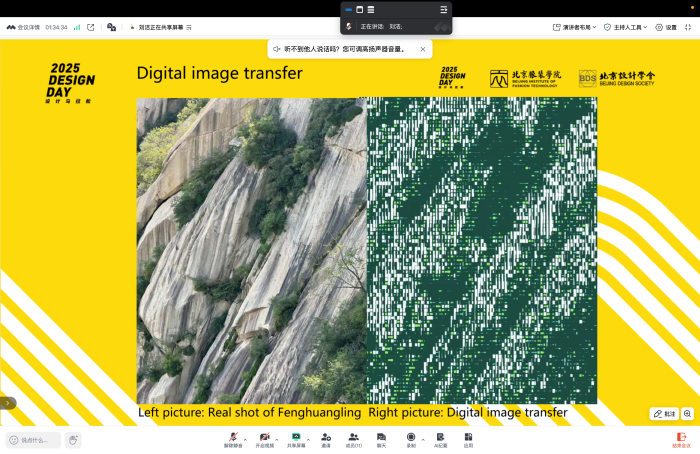Open the chat panel icon

(381, 438)
